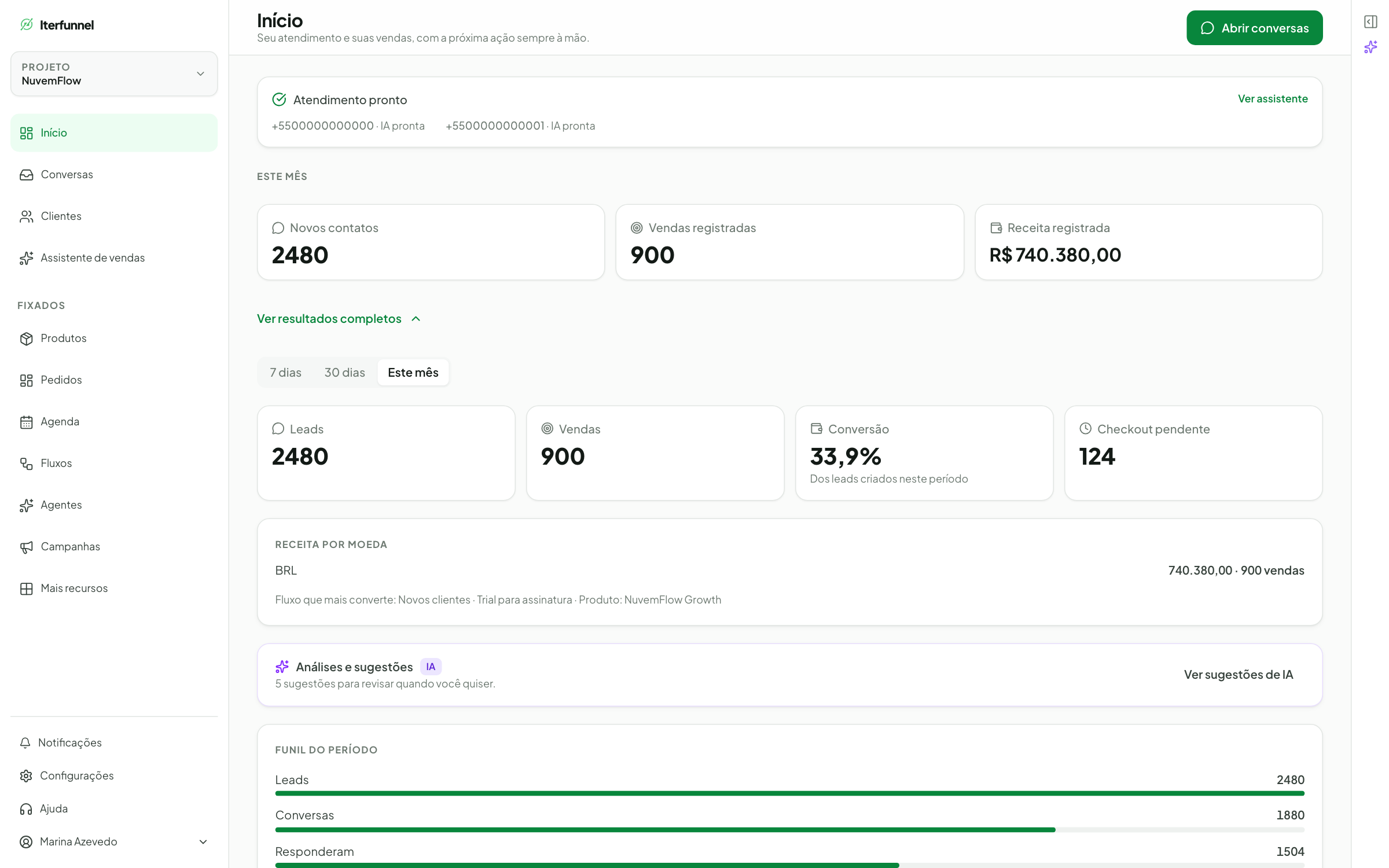Click the Mais recursos table icon
1389x868 pixels.
[26, 589]
